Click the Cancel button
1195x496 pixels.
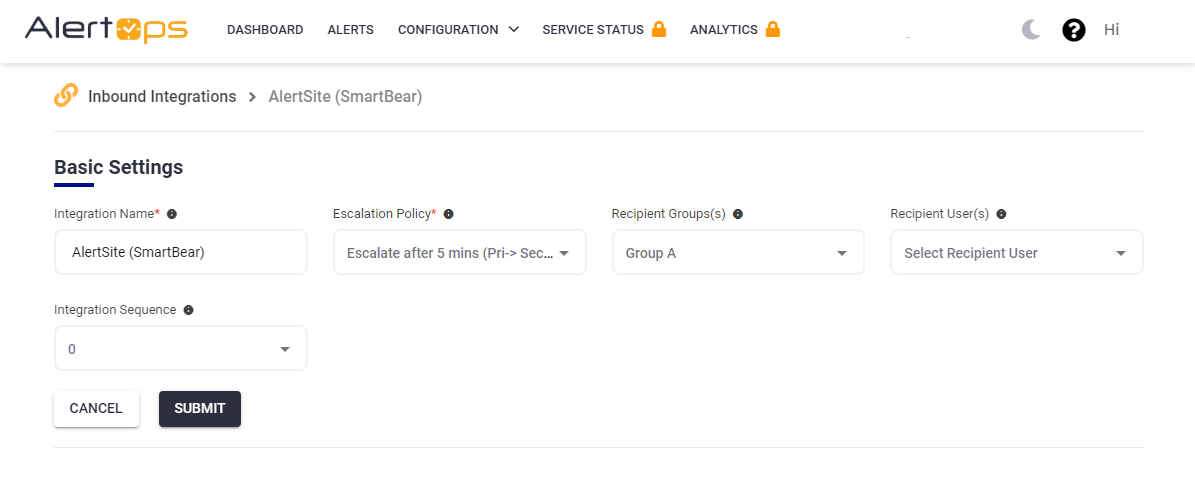coord(96,408)
